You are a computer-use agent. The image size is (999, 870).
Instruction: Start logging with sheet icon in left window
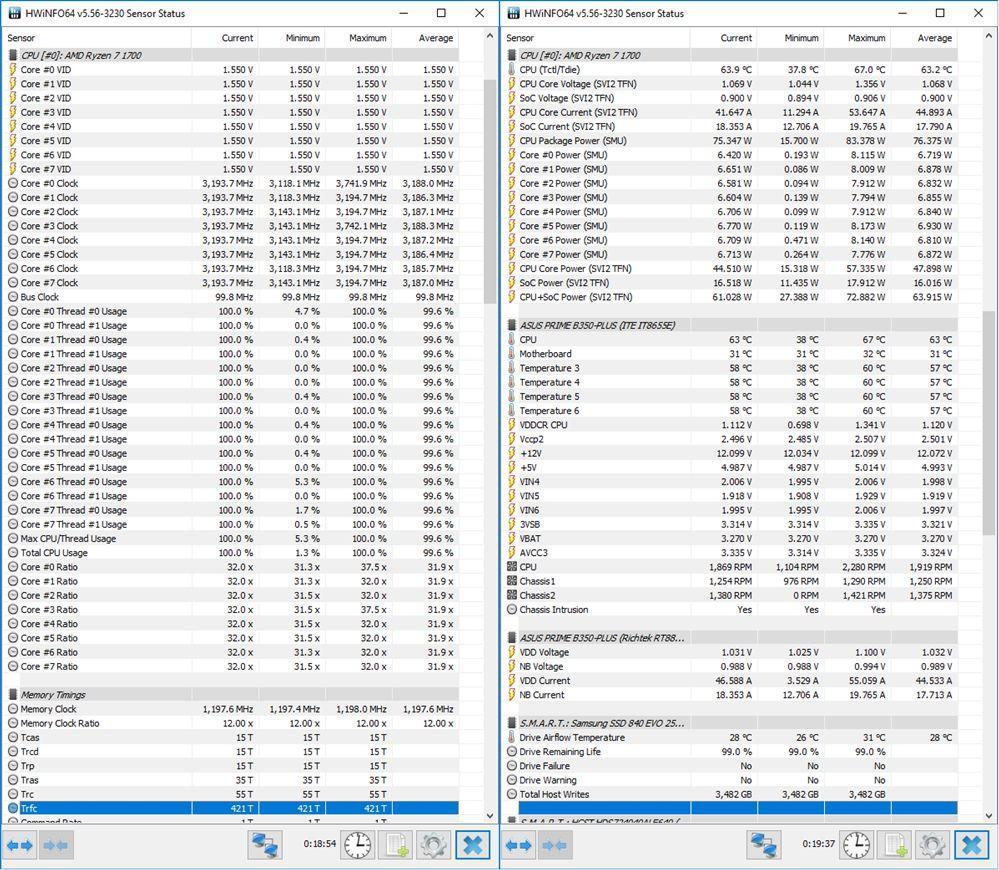[x=395, y=845]
